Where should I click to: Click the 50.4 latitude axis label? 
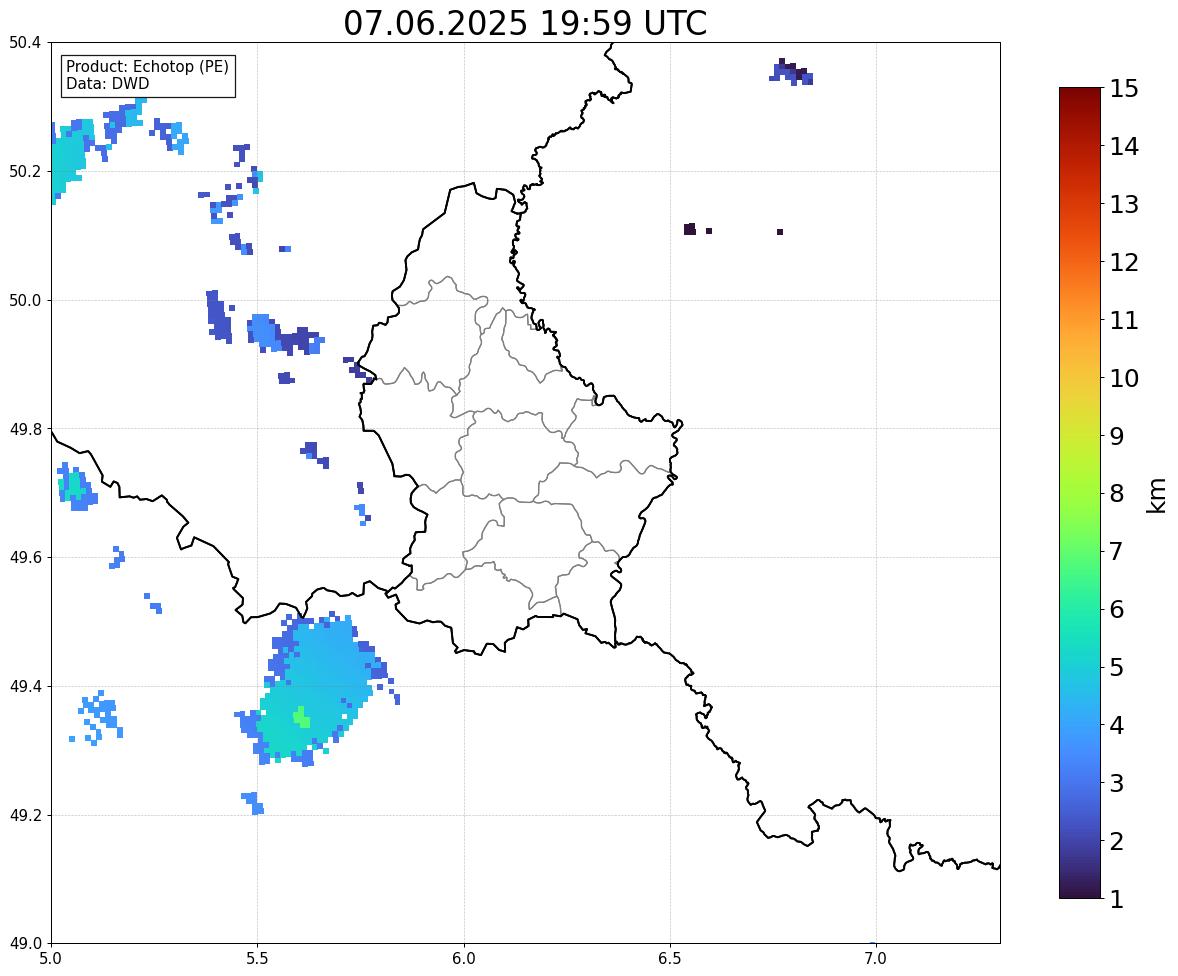click(24, 43)
